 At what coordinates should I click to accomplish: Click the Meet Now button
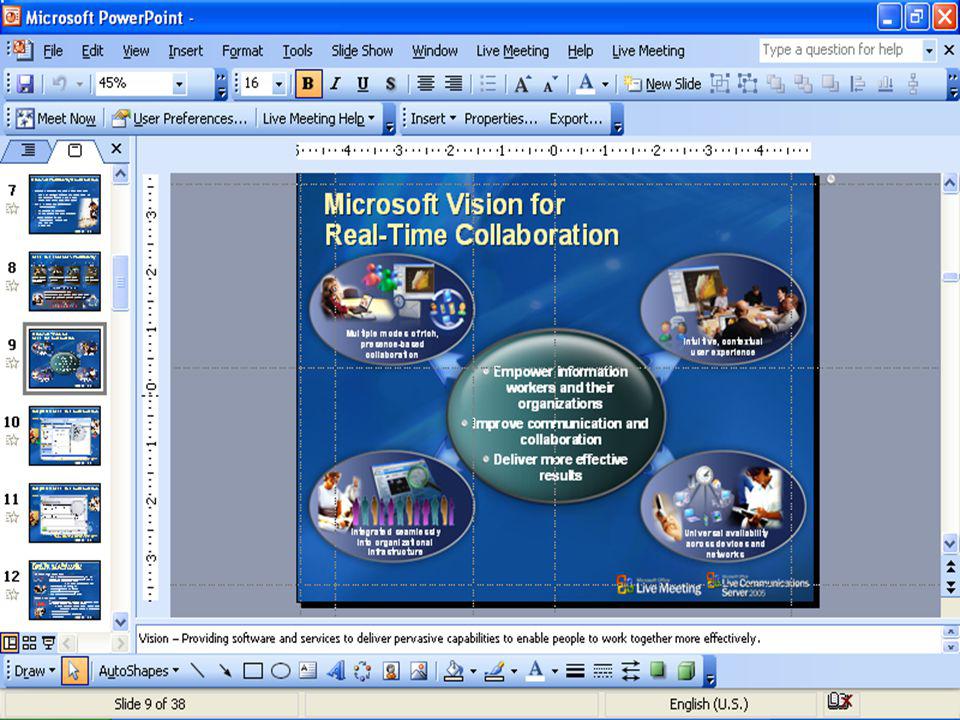click(x=55, y=118)
